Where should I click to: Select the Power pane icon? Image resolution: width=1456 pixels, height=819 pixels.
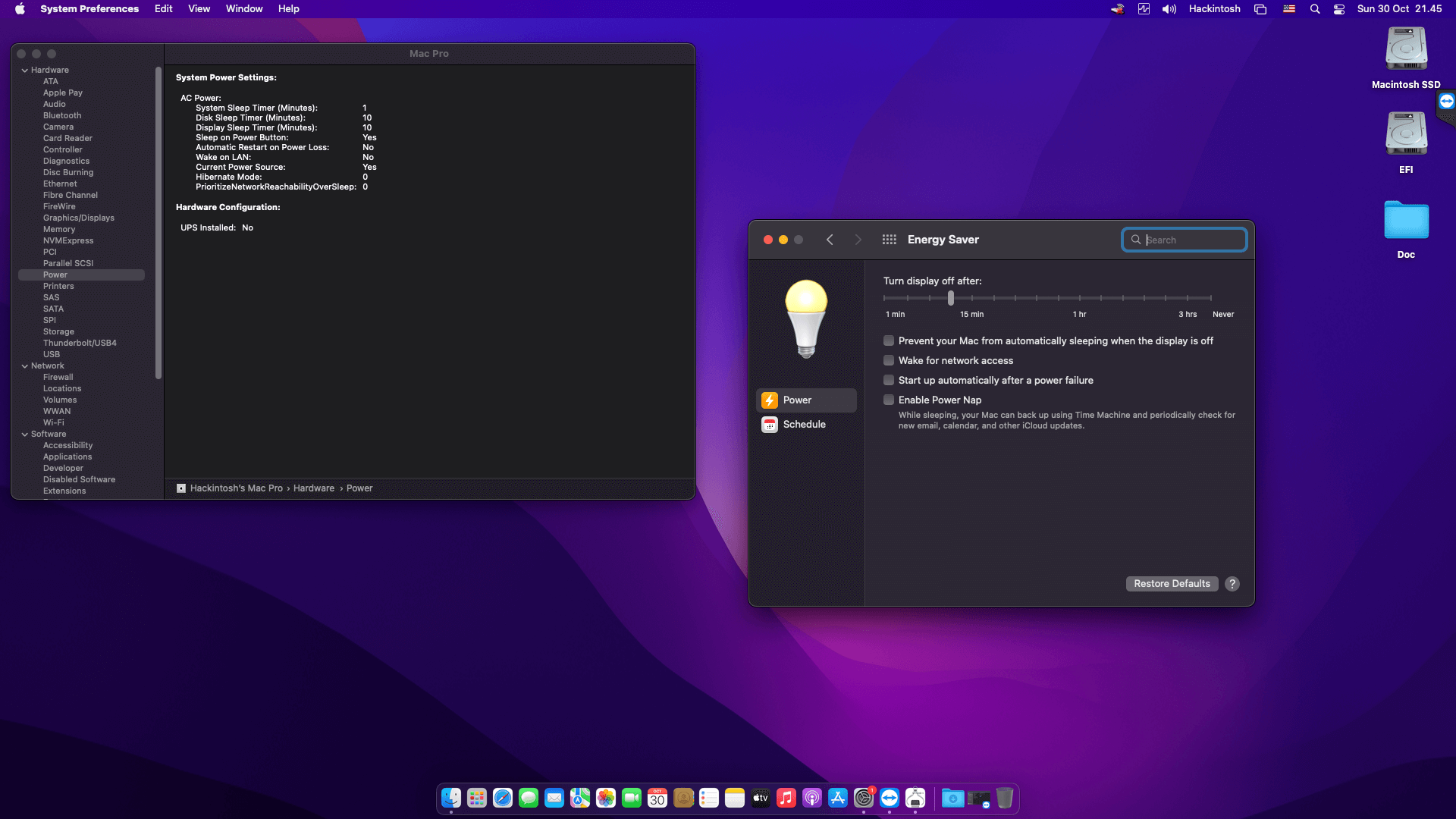click(x=770, y=400)
